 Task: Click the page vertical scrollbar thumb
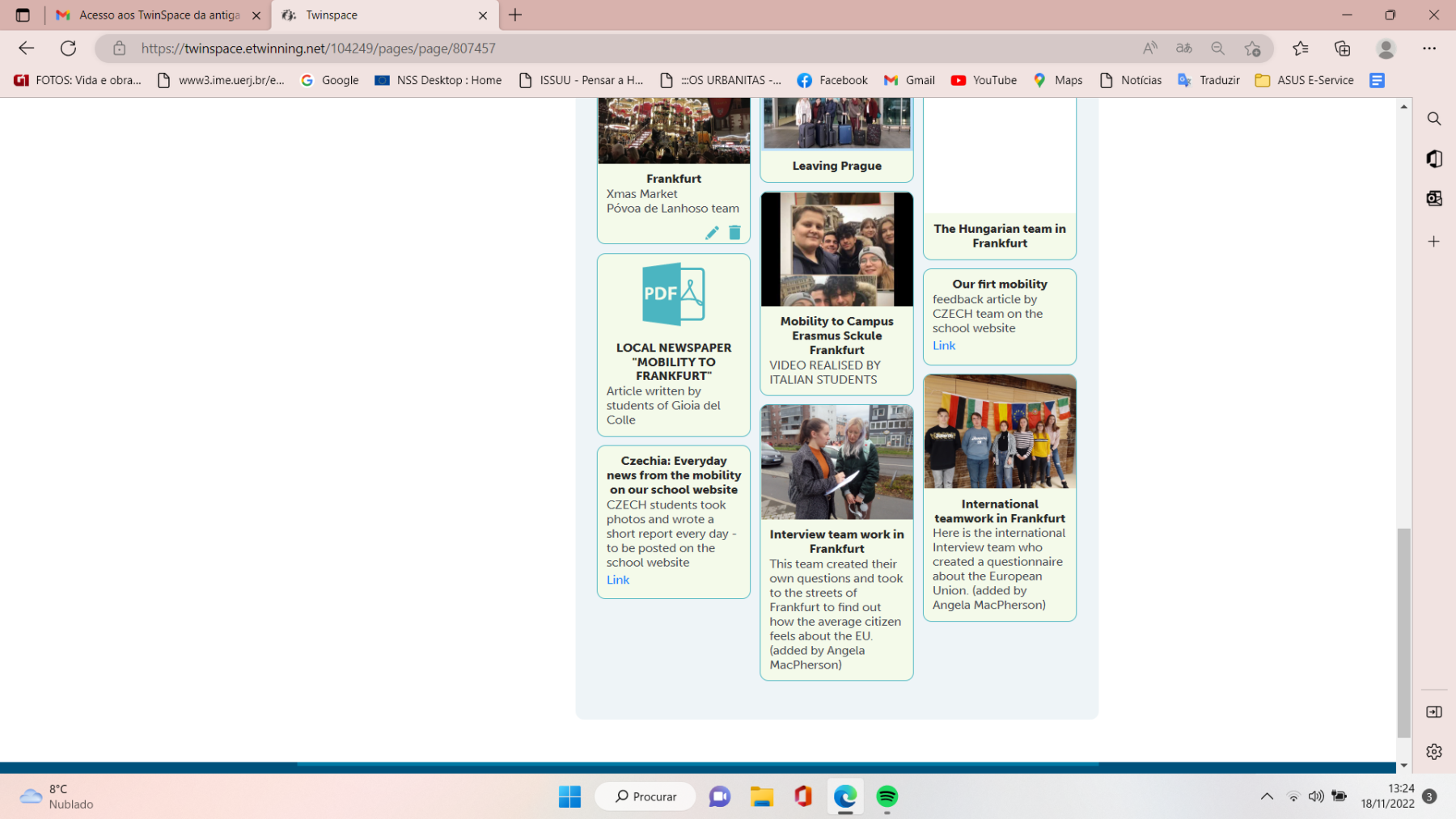(1404, 633)
